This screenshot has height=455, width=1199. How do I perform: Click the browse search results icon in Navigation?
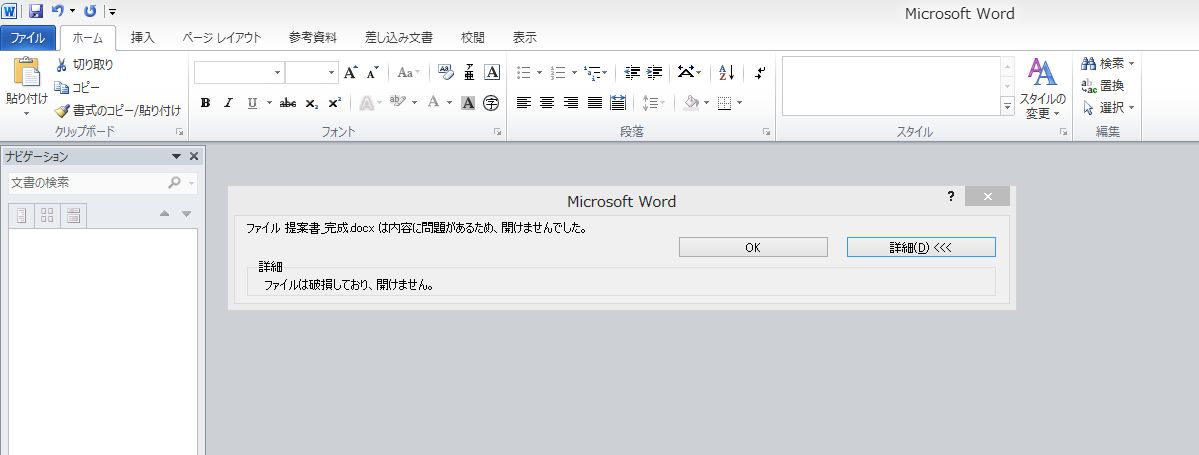73,216
